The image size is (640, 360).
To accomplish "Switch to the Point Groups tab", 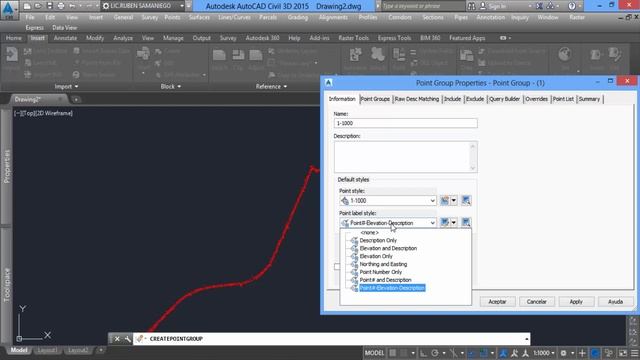I will point(375,99).
